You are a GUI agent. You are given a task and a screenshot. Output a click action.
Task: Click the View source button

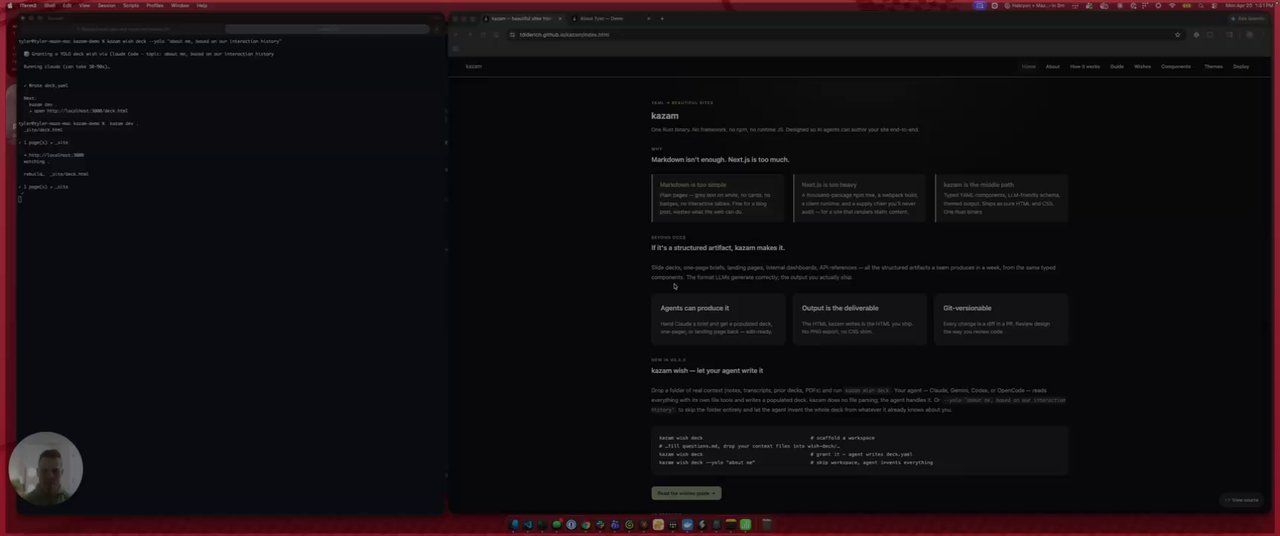click(x=1241, y=500)
